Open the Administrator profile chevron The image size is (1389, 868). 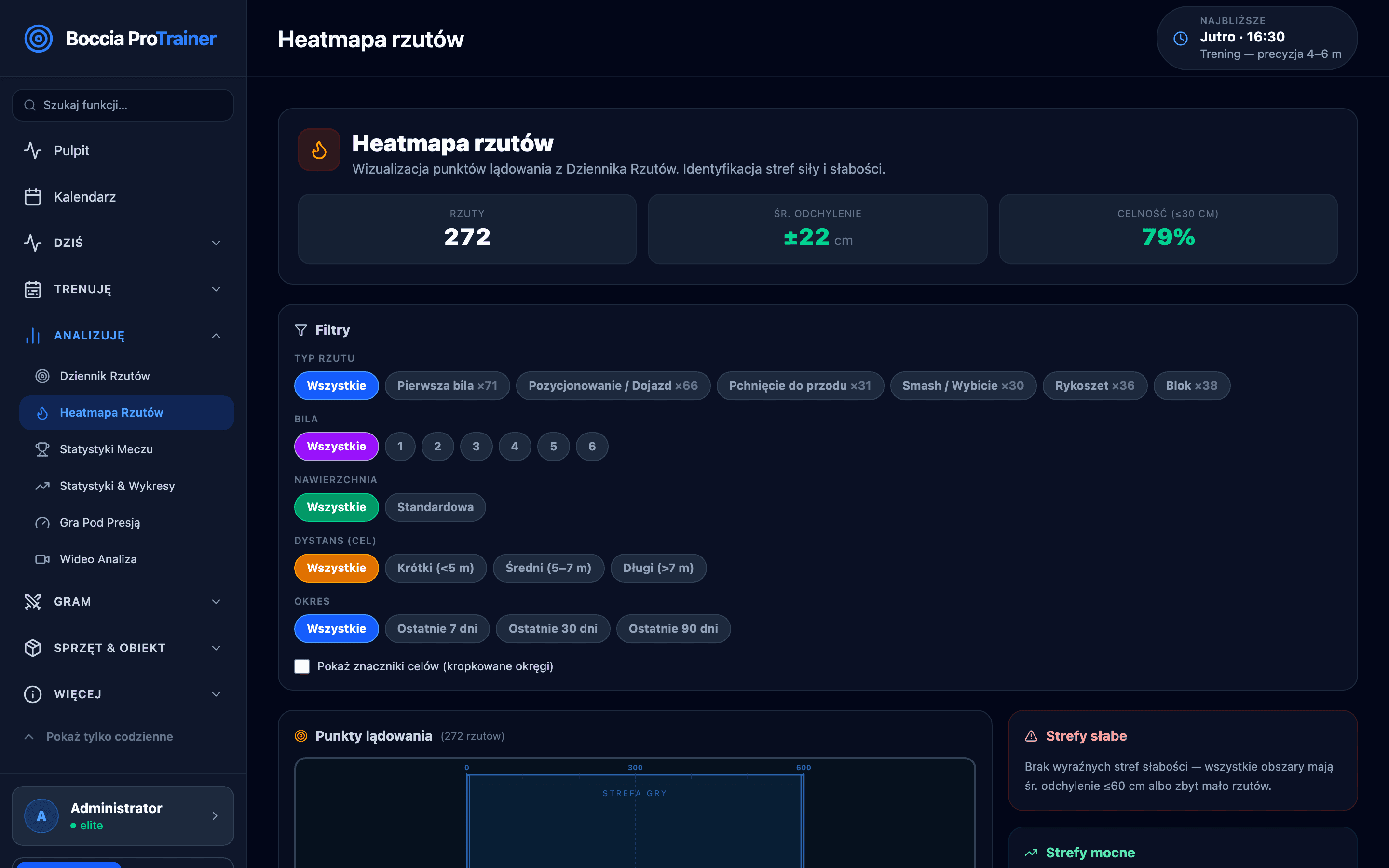215,816
